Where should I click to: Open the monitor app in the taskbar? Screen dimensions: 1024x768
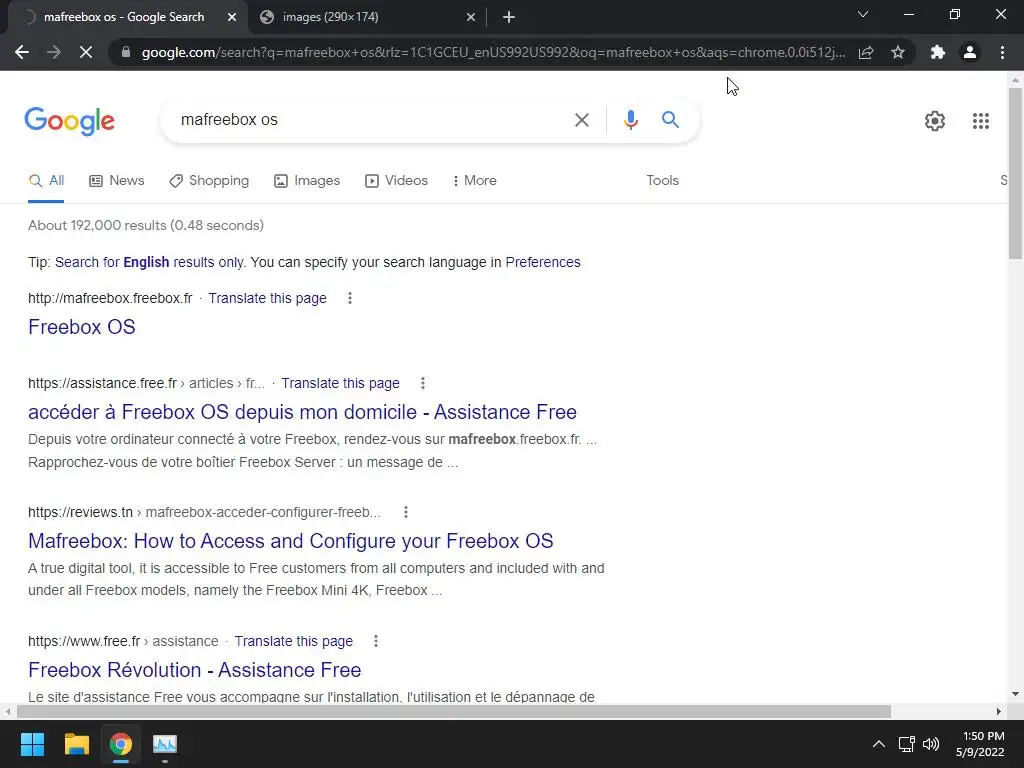pos(165,744)
